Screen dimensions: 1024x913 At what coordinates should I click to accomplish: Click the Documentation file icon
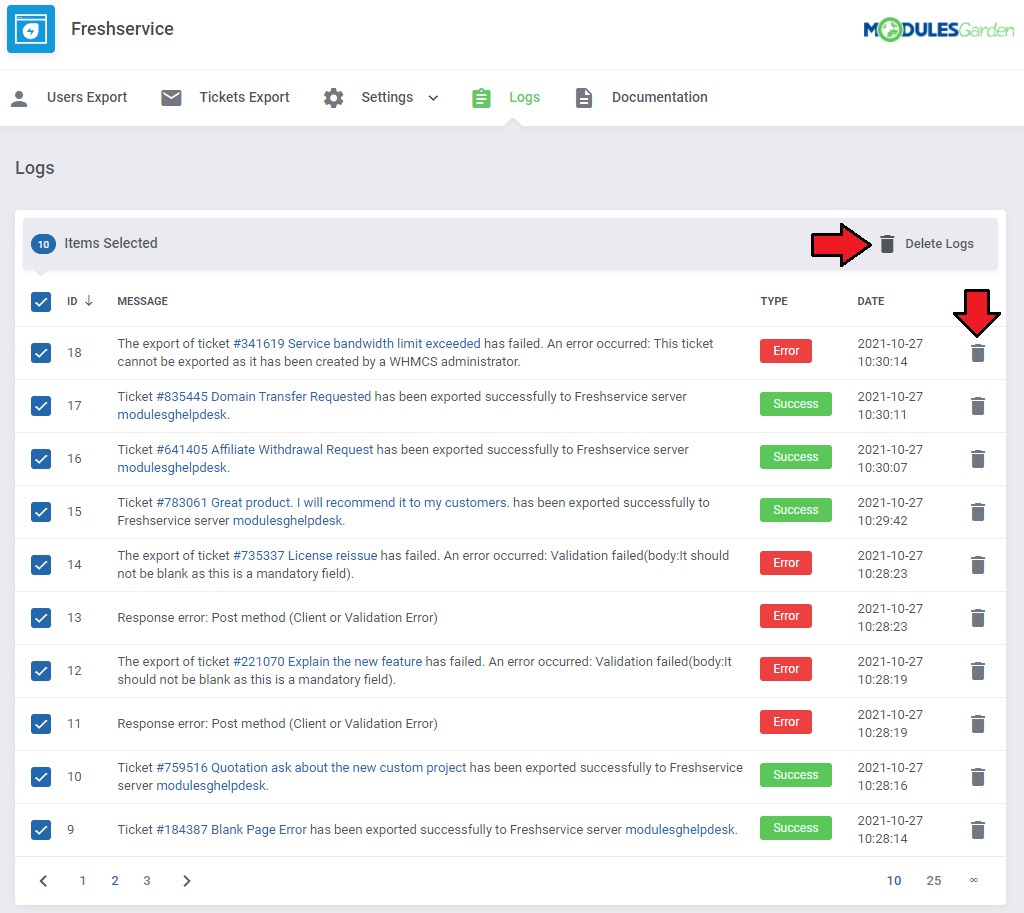click(x=584, y=98)
